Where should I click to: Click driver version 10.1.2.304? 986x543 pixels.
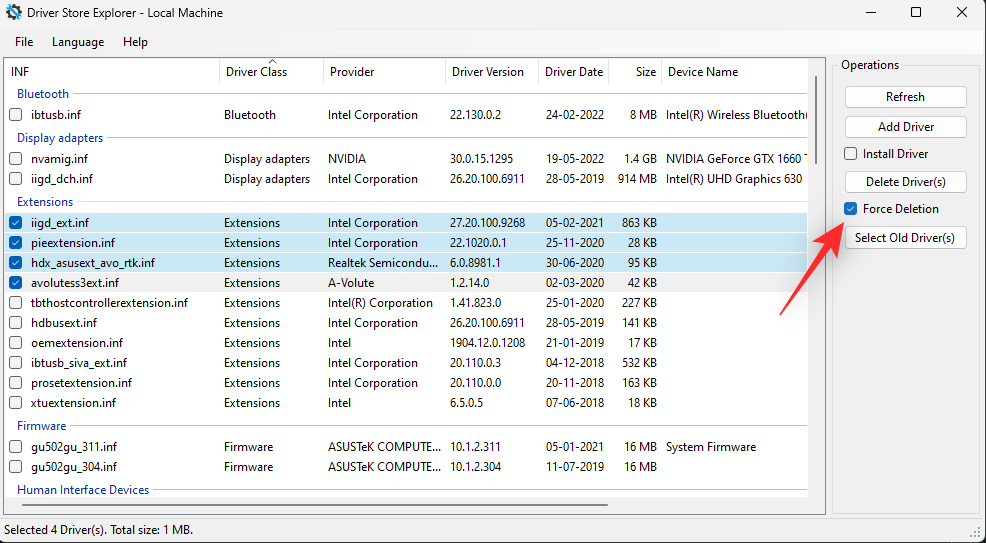click(x=475, y=468)
